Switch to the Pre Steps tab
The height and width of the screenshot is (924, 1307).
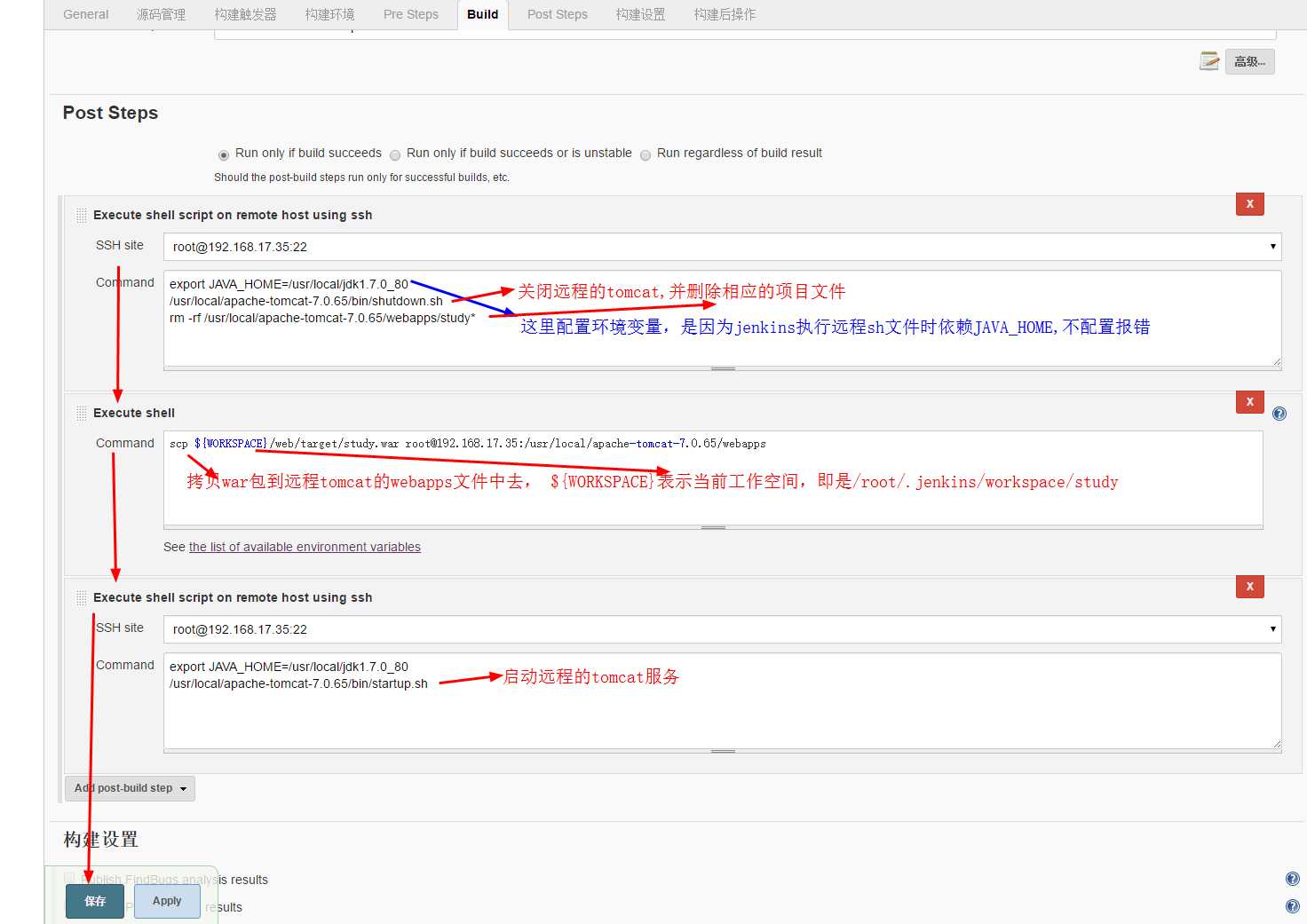pos(411,14)
